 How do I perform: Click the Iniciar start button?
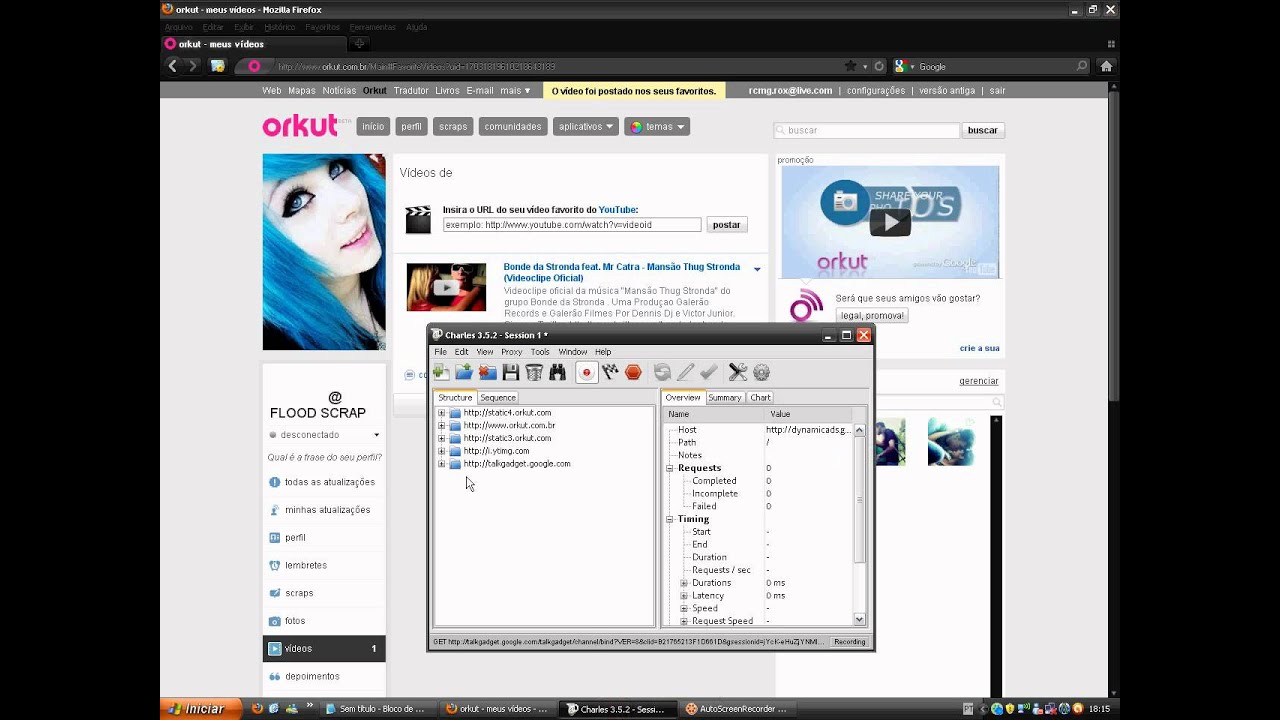(x=201, y=709)
